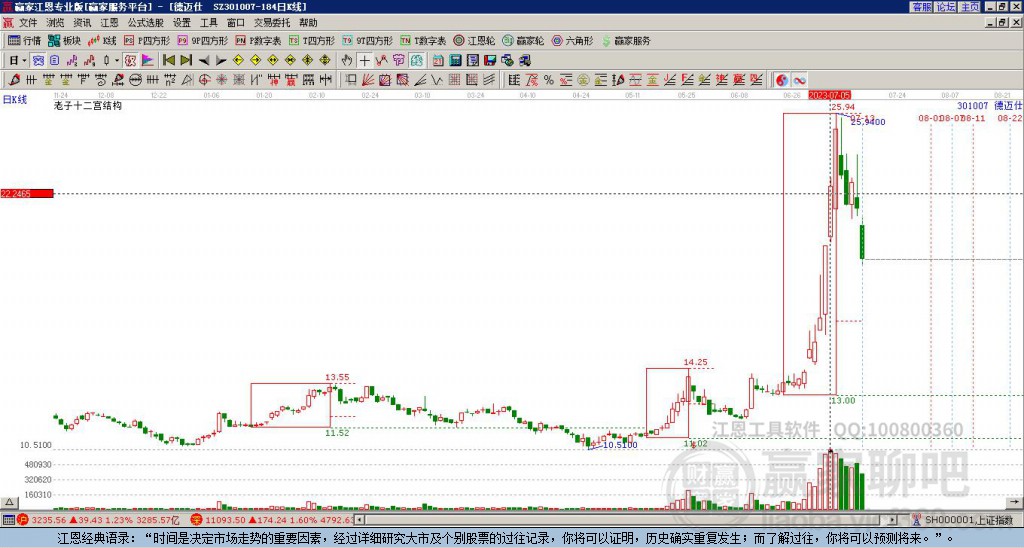Open the 设置 menu
The width and height of the screenshot is (1024, 548).
[182, 23]
